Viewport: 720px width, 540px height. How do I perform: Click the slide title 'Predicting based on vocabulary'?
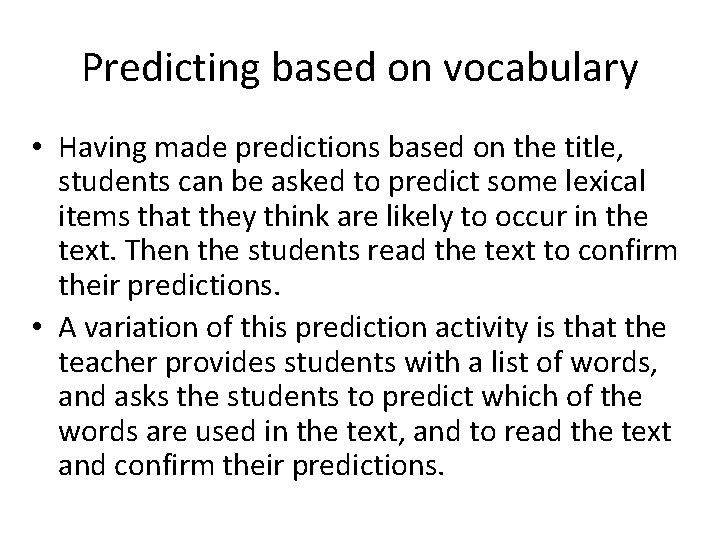coord(359,68)
